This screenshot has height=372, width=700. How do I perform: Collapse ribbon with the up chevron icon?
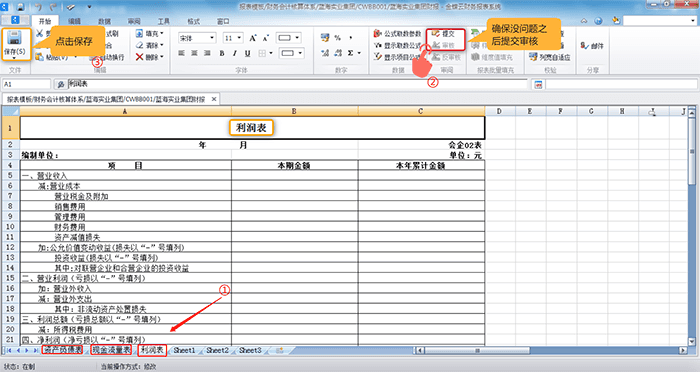click(x=584, y=21)
